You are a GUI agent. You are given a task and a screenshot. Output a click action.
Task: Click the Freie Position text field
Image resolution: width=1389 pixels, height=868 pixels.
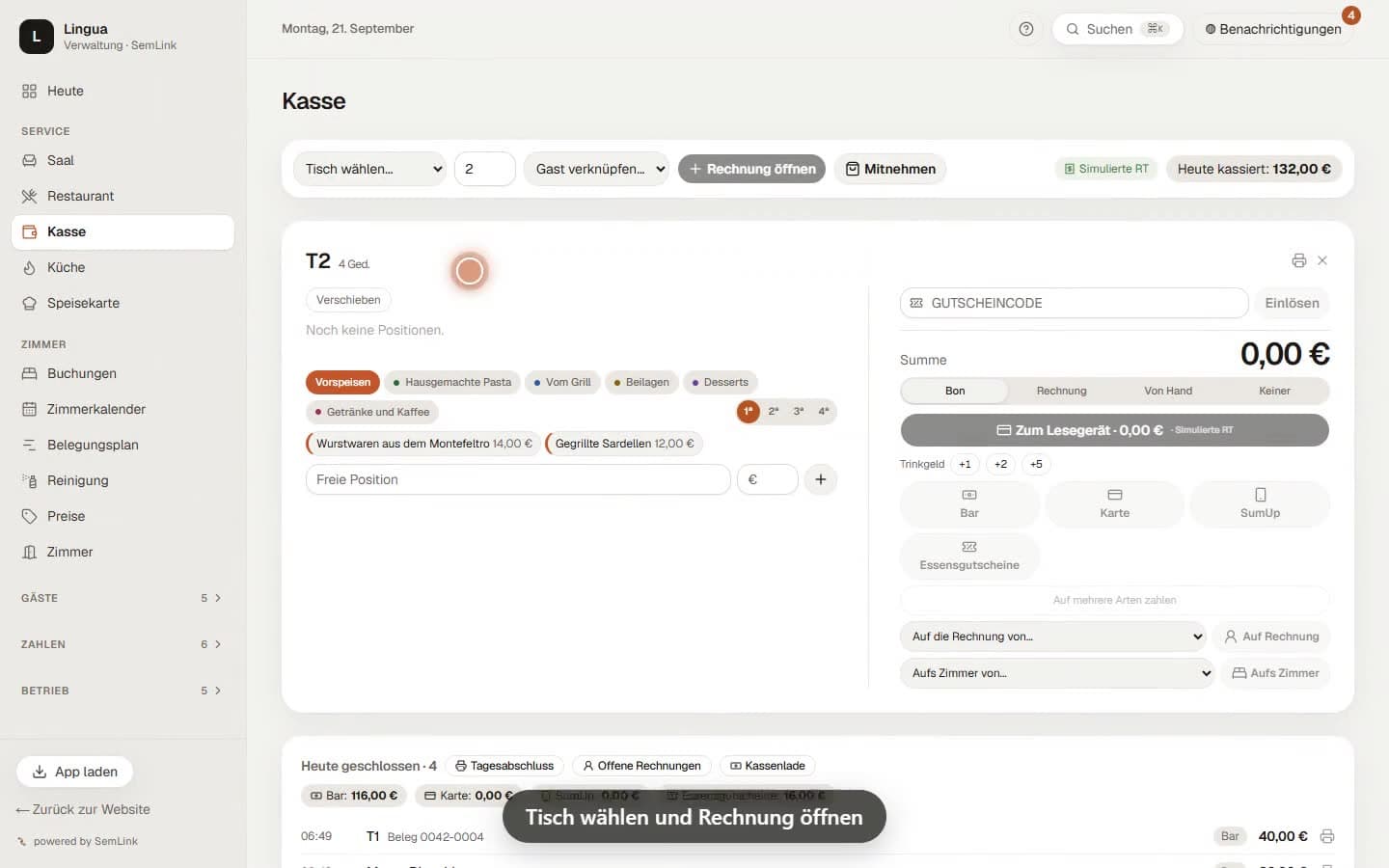click(518, 479)
